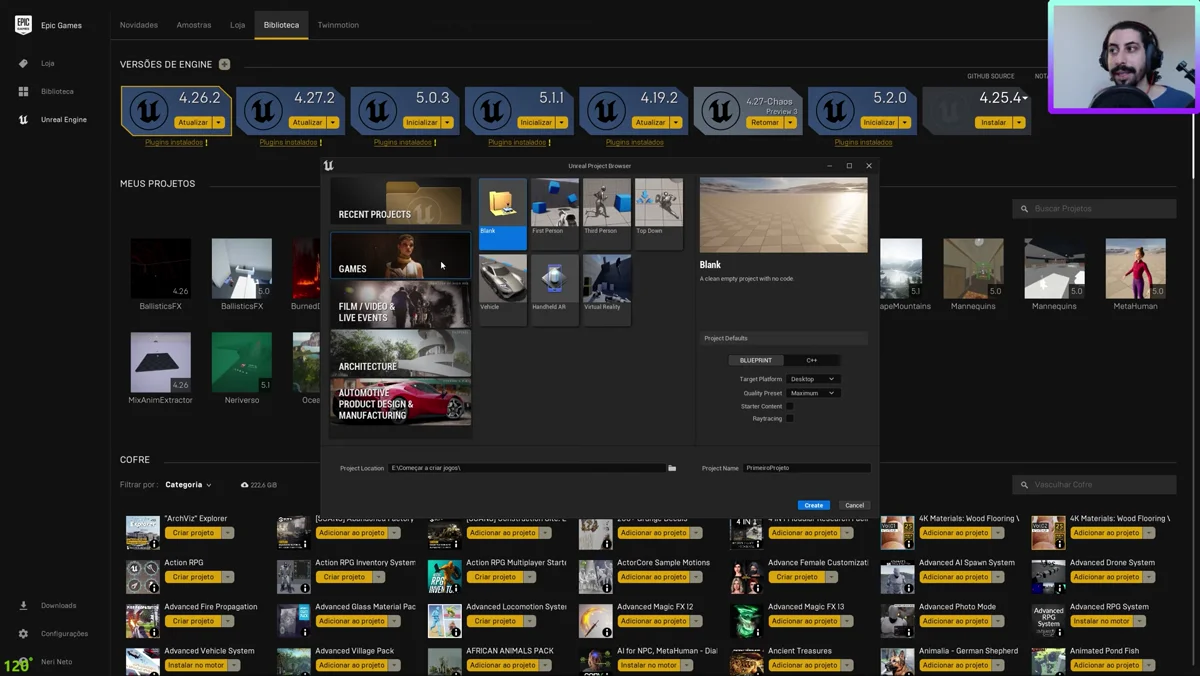This screenshot has height=676, width=1200.
Task: Add a new engine version with plus icon
Action: (x=224, y=64)
